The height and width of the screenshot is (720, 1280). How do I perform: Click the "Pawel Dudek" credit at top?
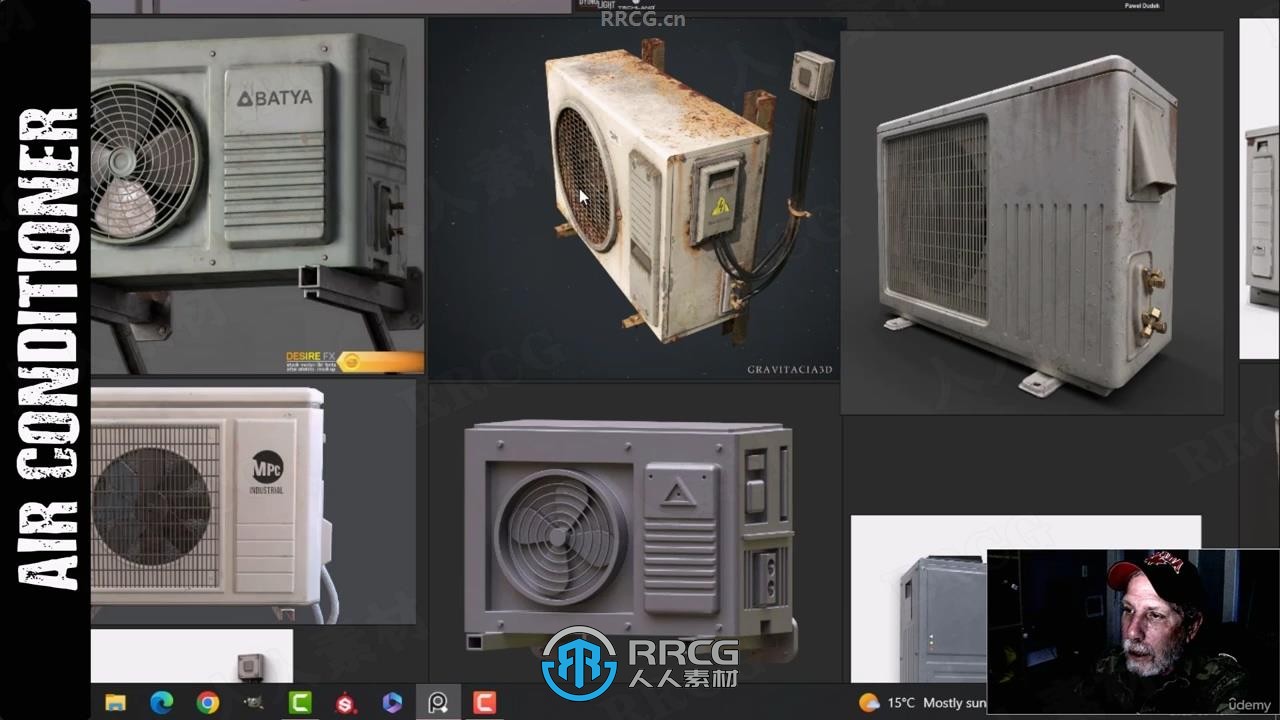1143,5
